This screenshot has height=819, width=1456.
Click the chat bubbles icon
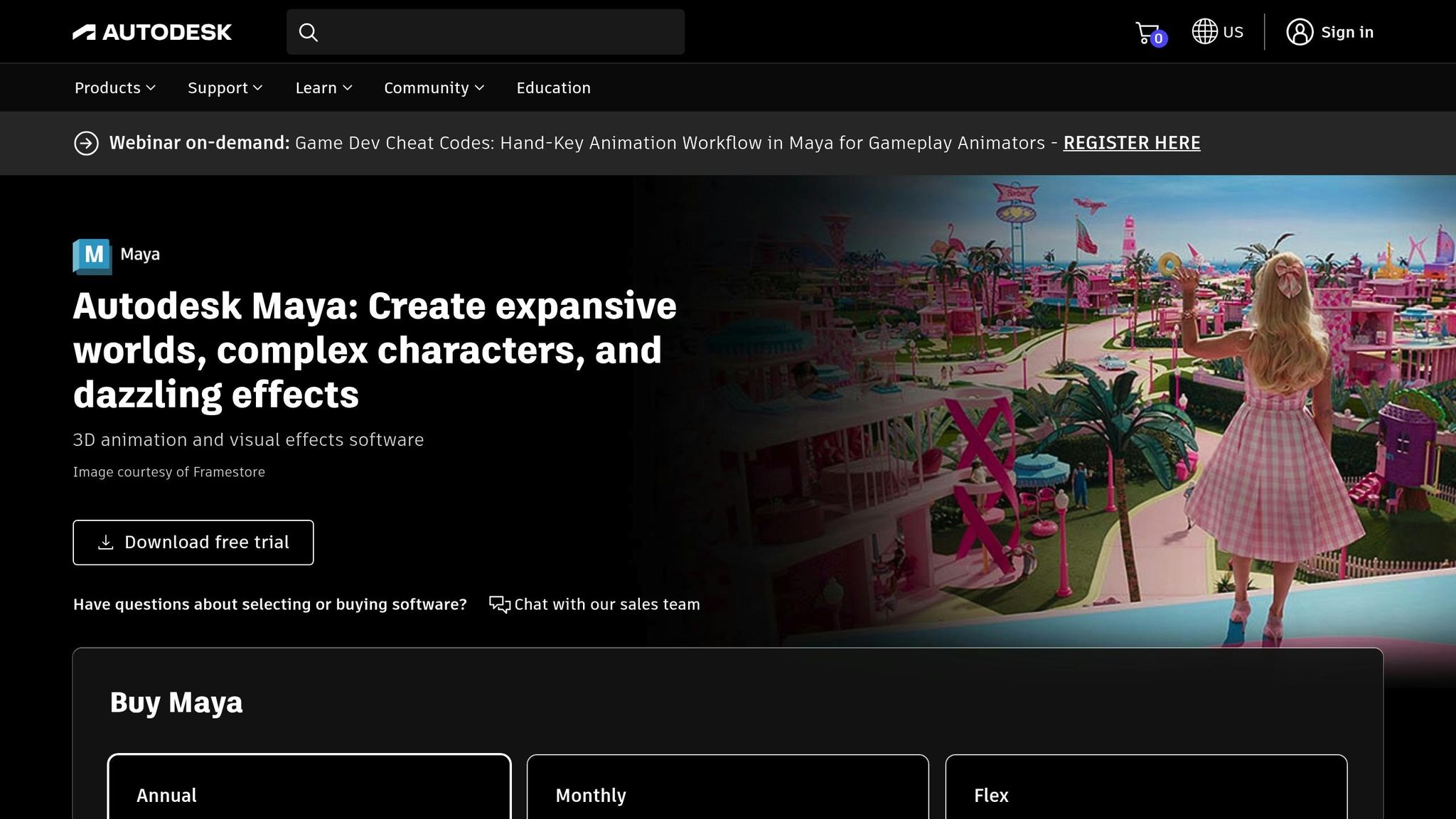(x=500, y=604)
